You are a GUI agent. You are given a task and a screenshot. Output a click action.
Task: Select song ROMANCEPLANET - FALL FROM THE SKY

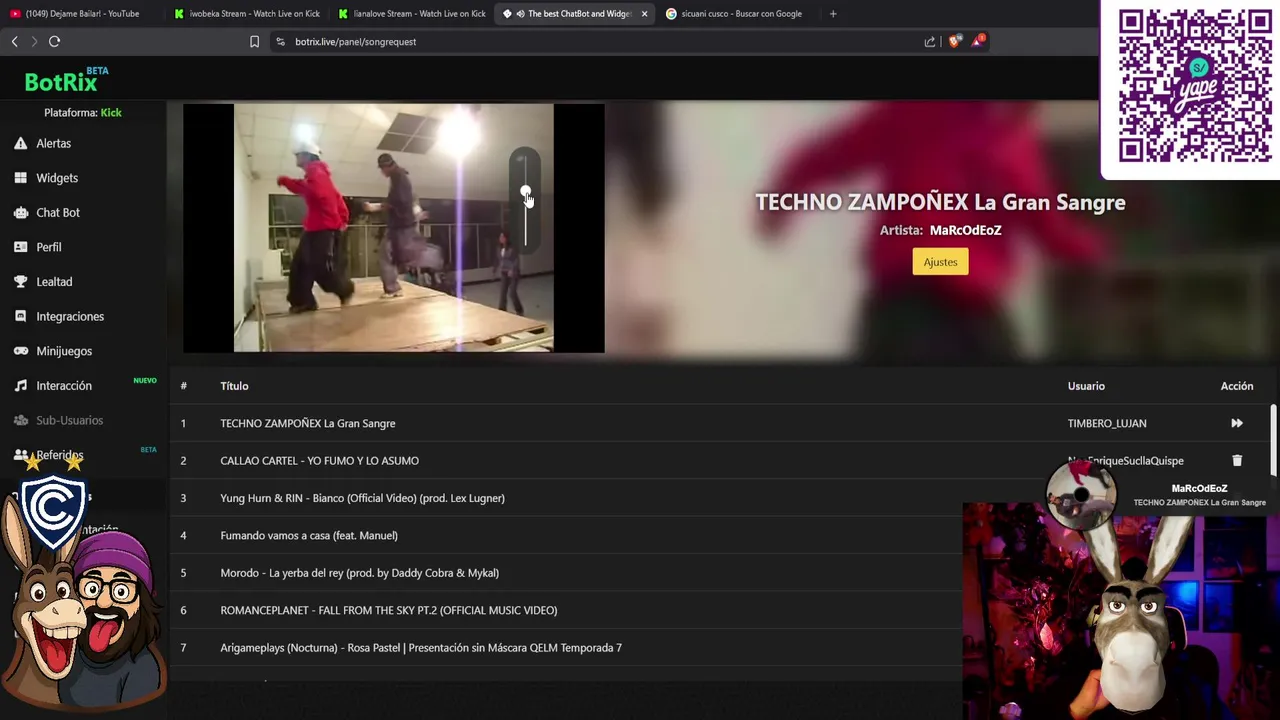[389, 610]
